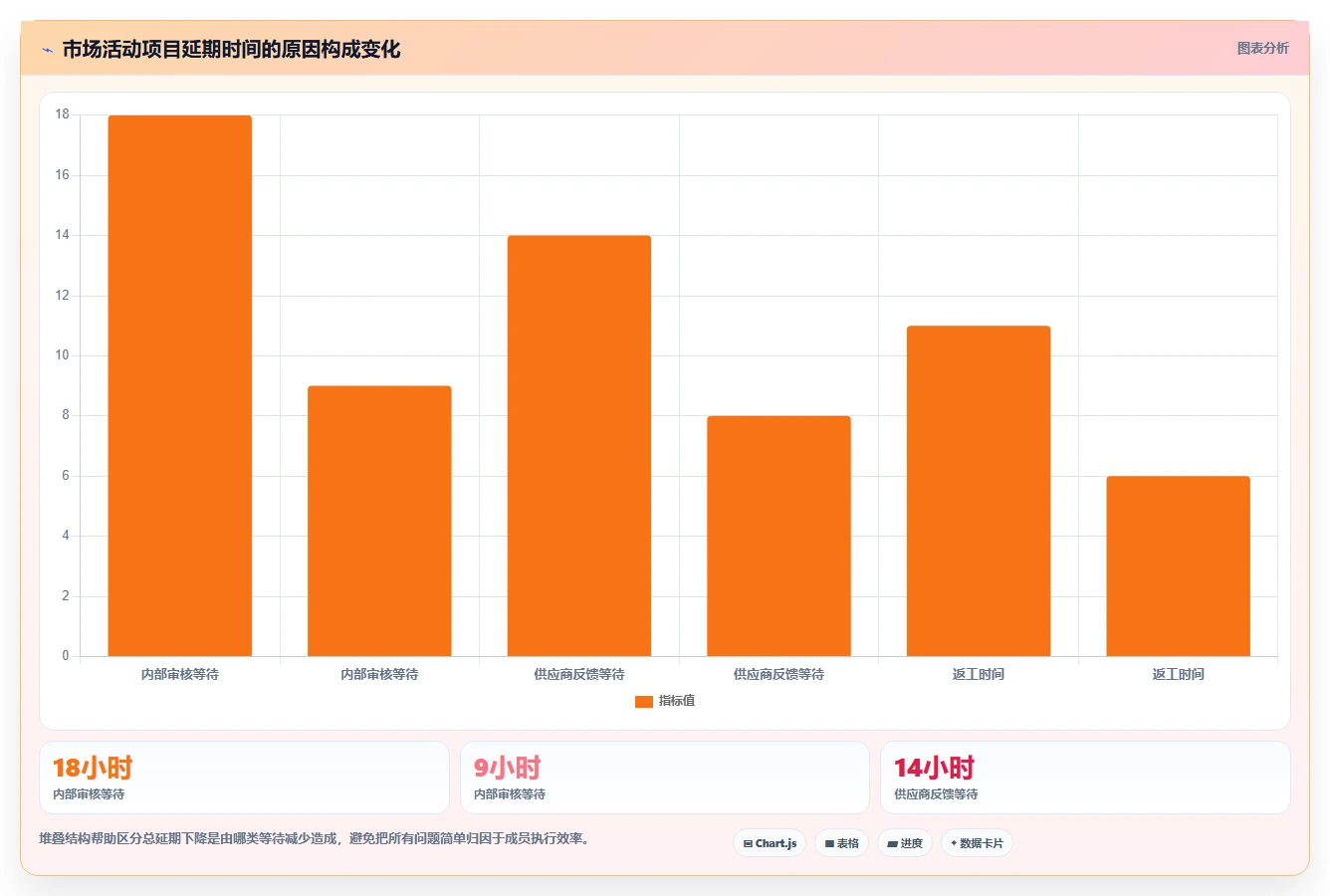Select the Chart.js pill tag
The width and height of the screenshot is (1330, 896).
click(770, 843)
